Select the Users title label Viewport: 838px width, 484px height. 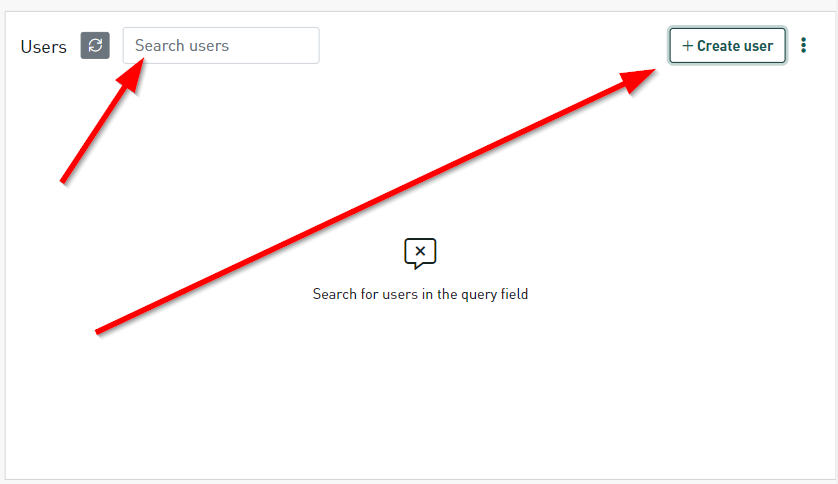[43, 47]
